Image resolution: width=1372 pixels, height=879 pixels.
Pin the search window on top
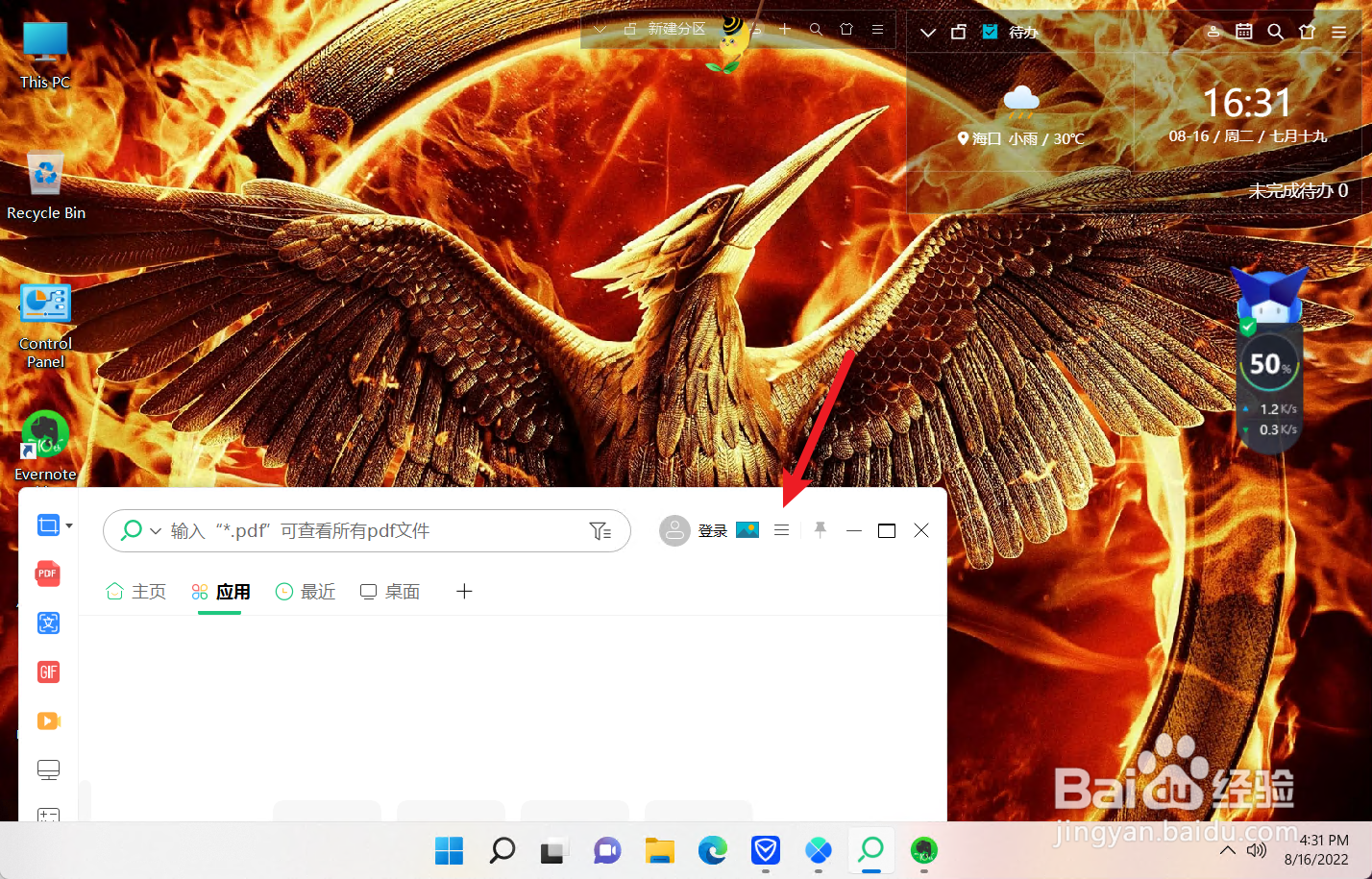click(x=820, y=530)
